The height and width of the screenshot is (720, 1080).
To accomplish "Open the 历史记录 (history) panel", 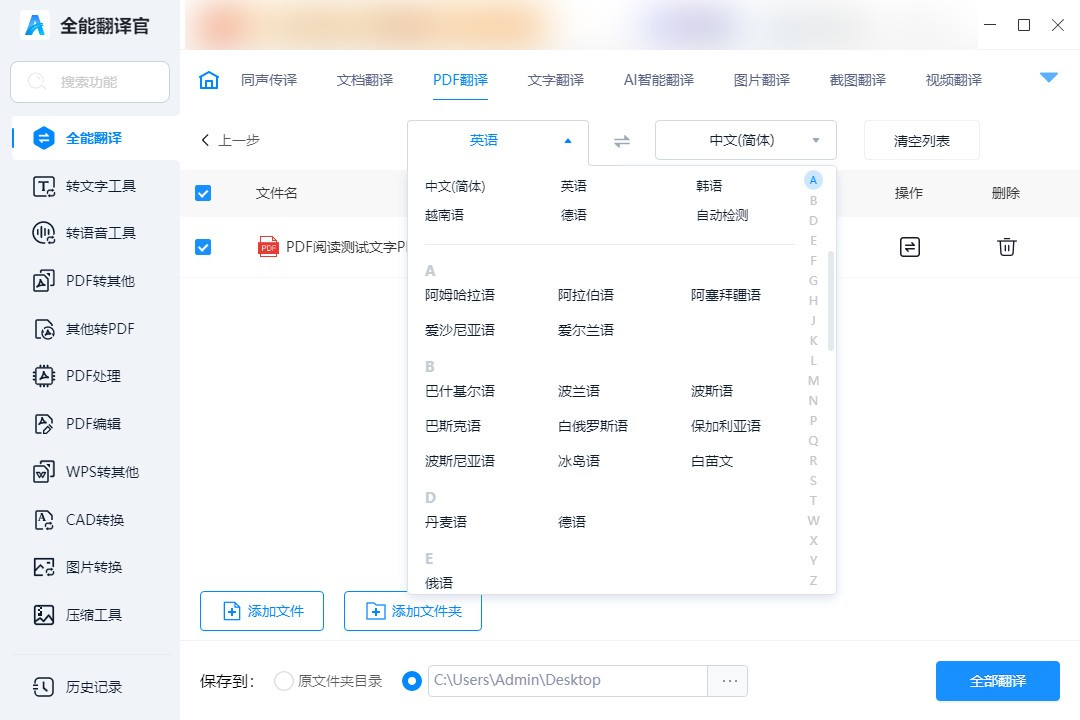I will pos(90,687).
